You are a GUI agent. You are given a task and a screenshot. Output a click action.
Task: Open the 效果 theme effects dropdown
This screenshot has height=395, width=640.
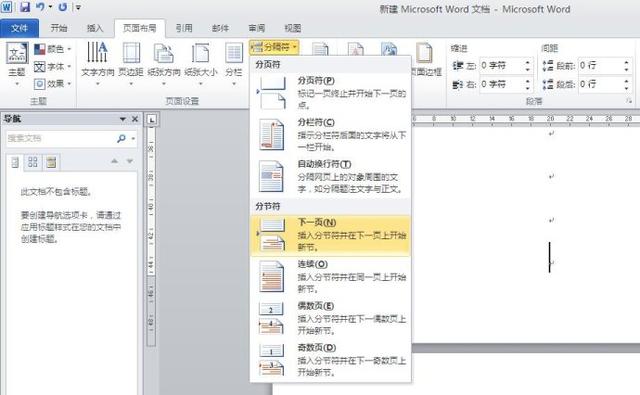point(53,84)
